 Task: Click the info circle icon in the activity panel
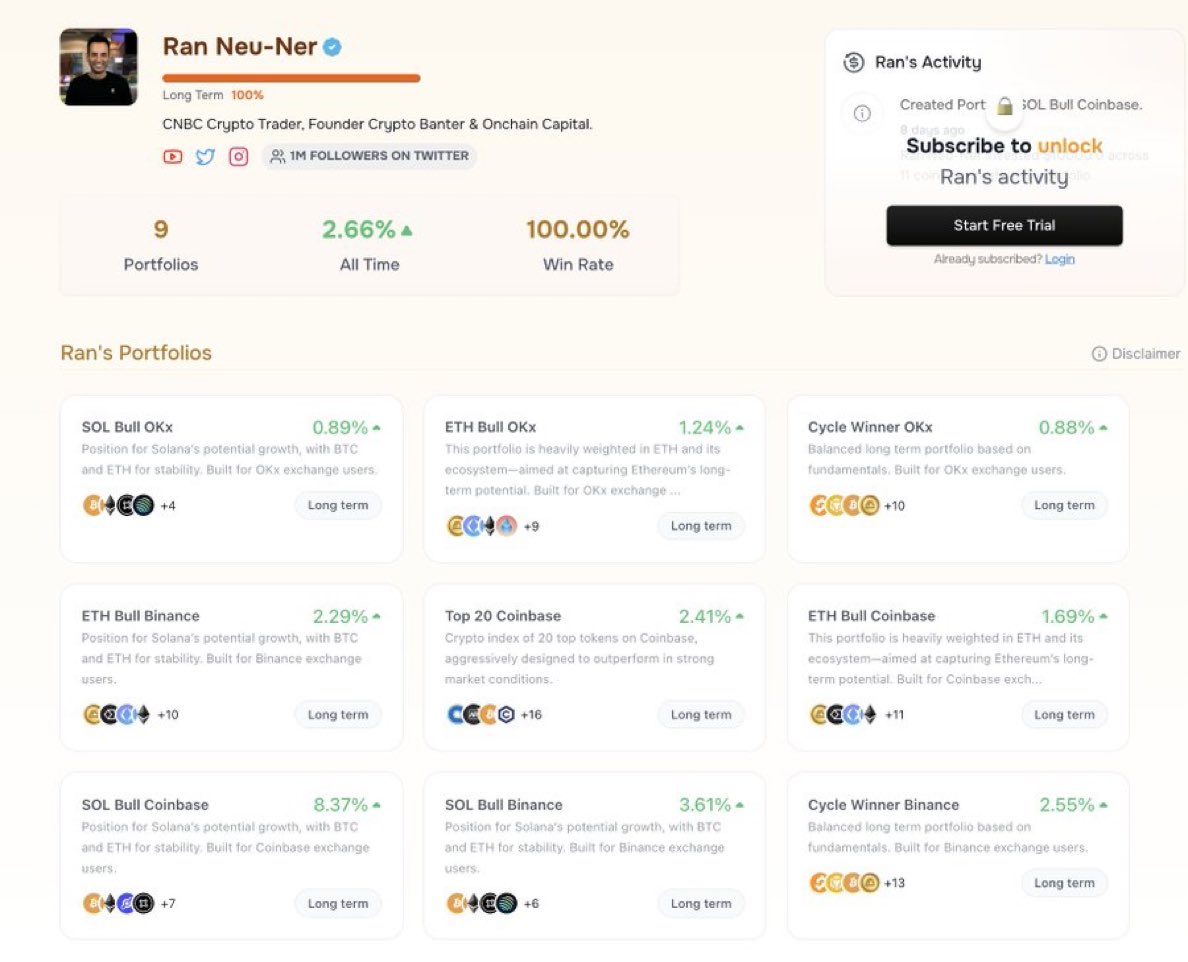click(862, 113)
